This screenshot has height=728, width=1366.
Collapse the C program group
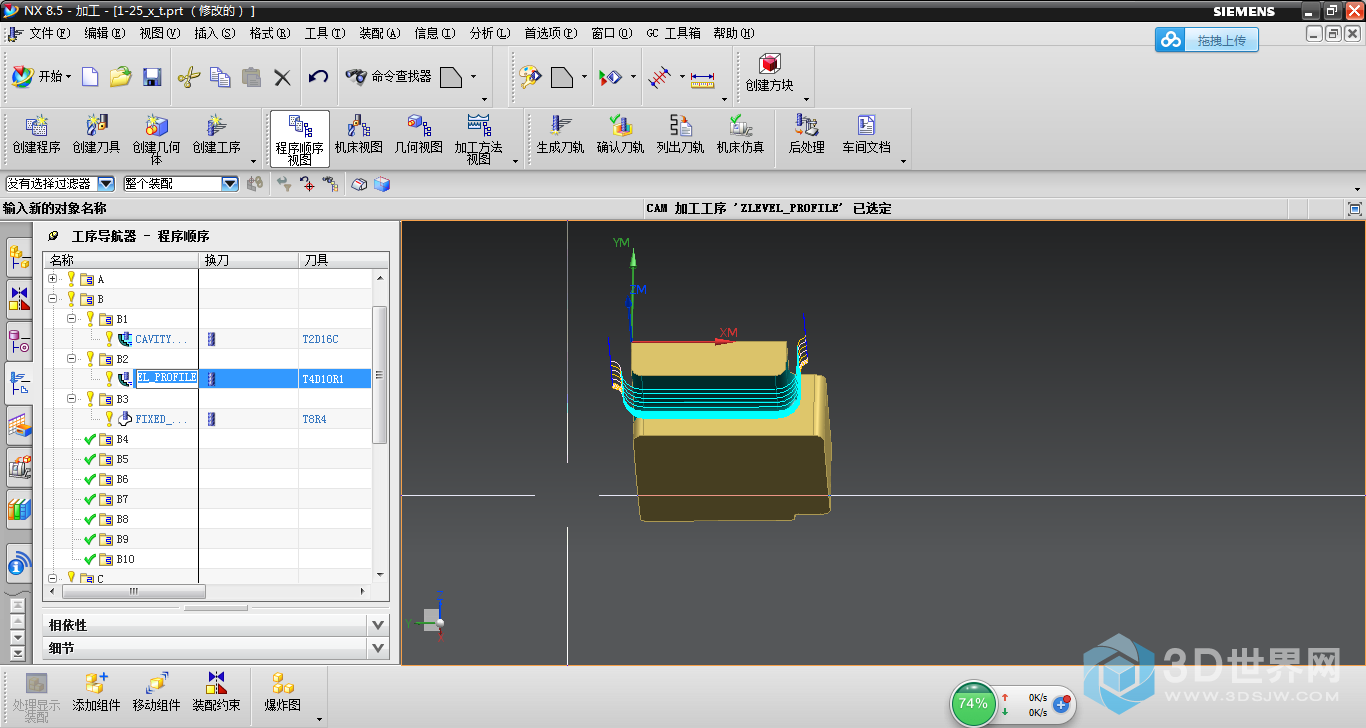(x=53, y=578)
